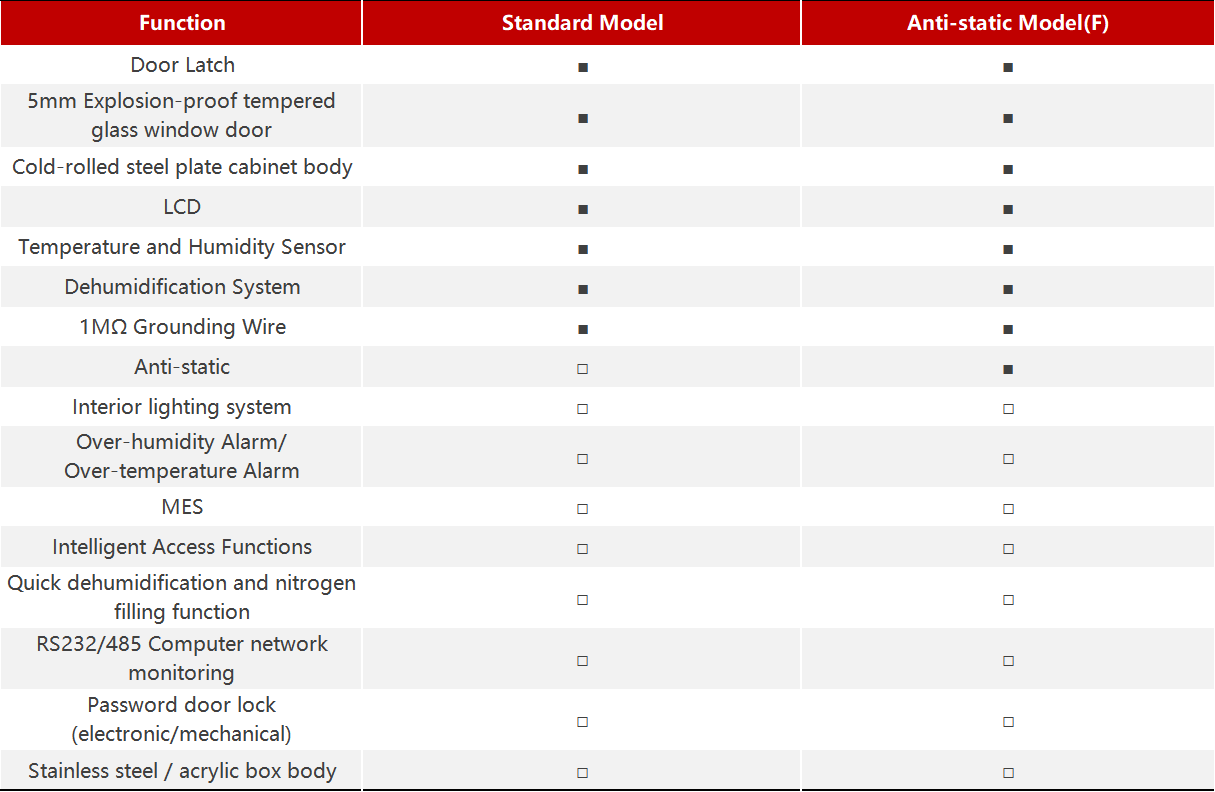Viewport: 1215px width, 792px height.
Task: Click the Dehumidification System square under Standard Model
Action: click(583, 289)
